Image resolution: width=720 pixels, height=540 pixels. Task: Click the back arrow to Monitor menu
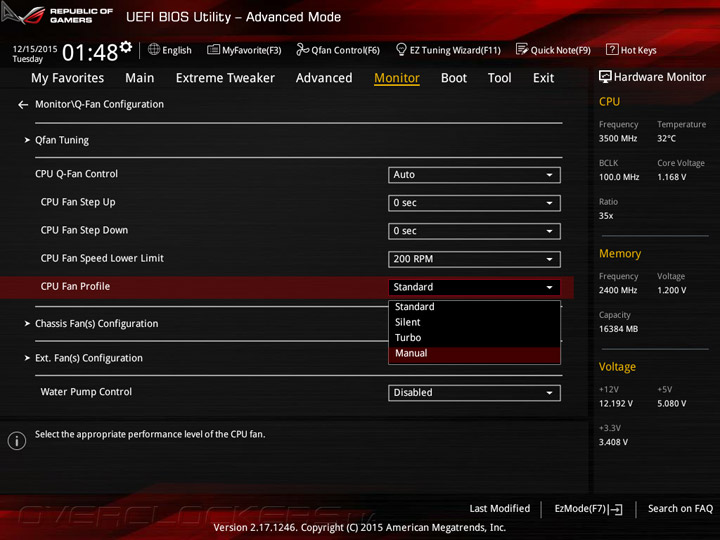tap(23, 105)
